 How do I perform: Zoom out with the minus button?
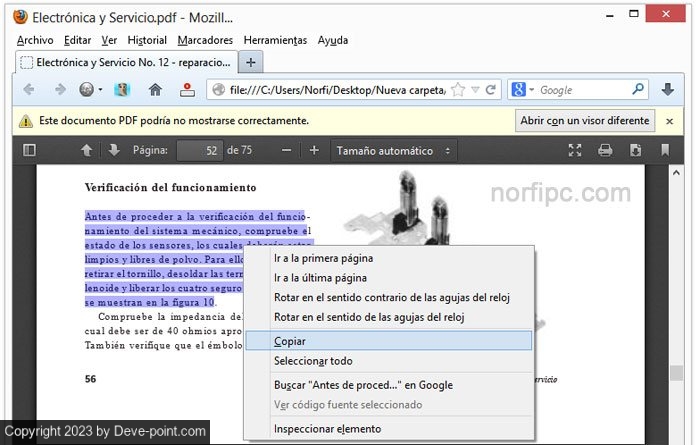[x=287, y=150]
